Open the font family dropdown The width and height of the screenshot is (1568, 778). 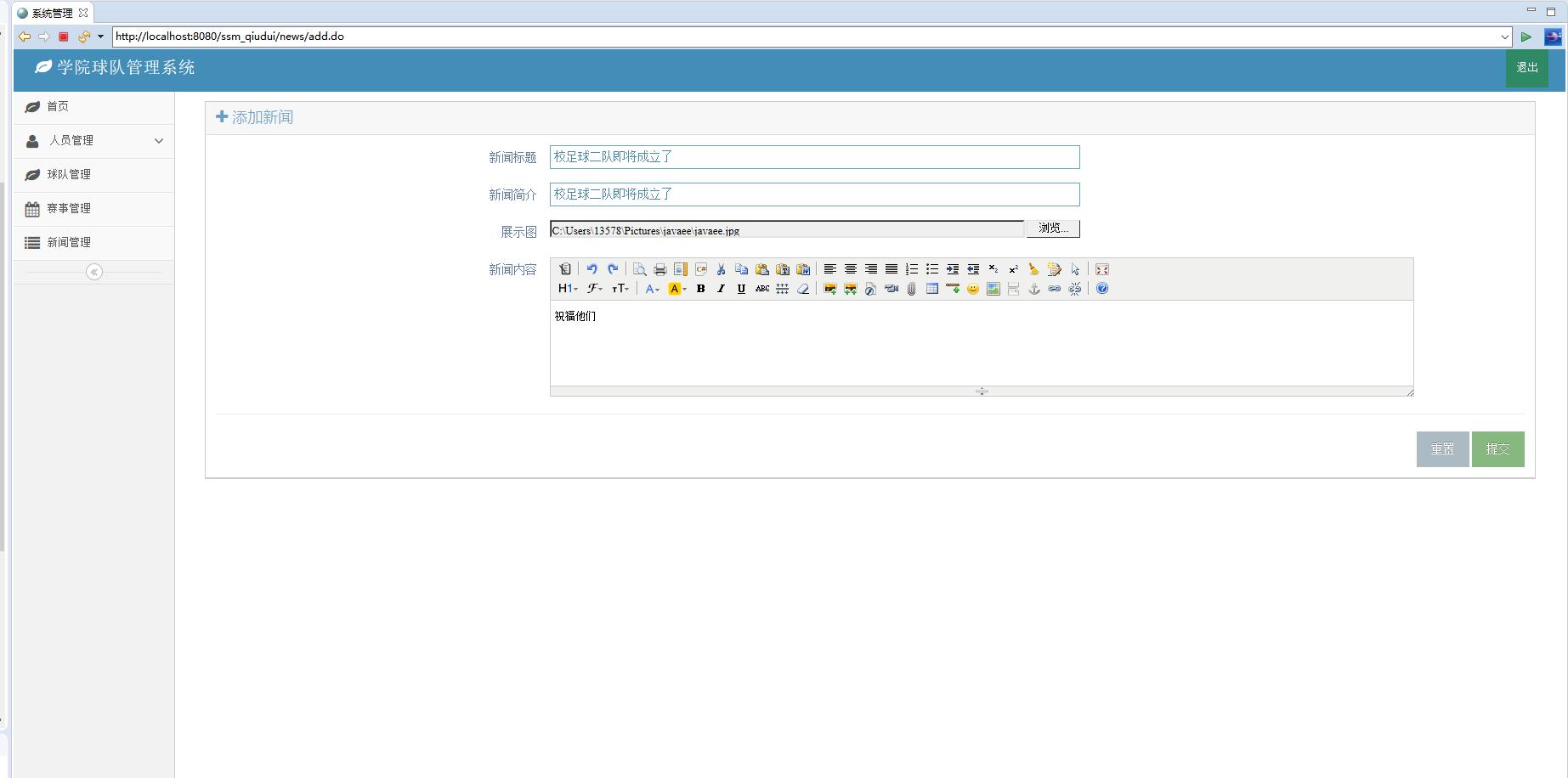(x=595, y=289)
